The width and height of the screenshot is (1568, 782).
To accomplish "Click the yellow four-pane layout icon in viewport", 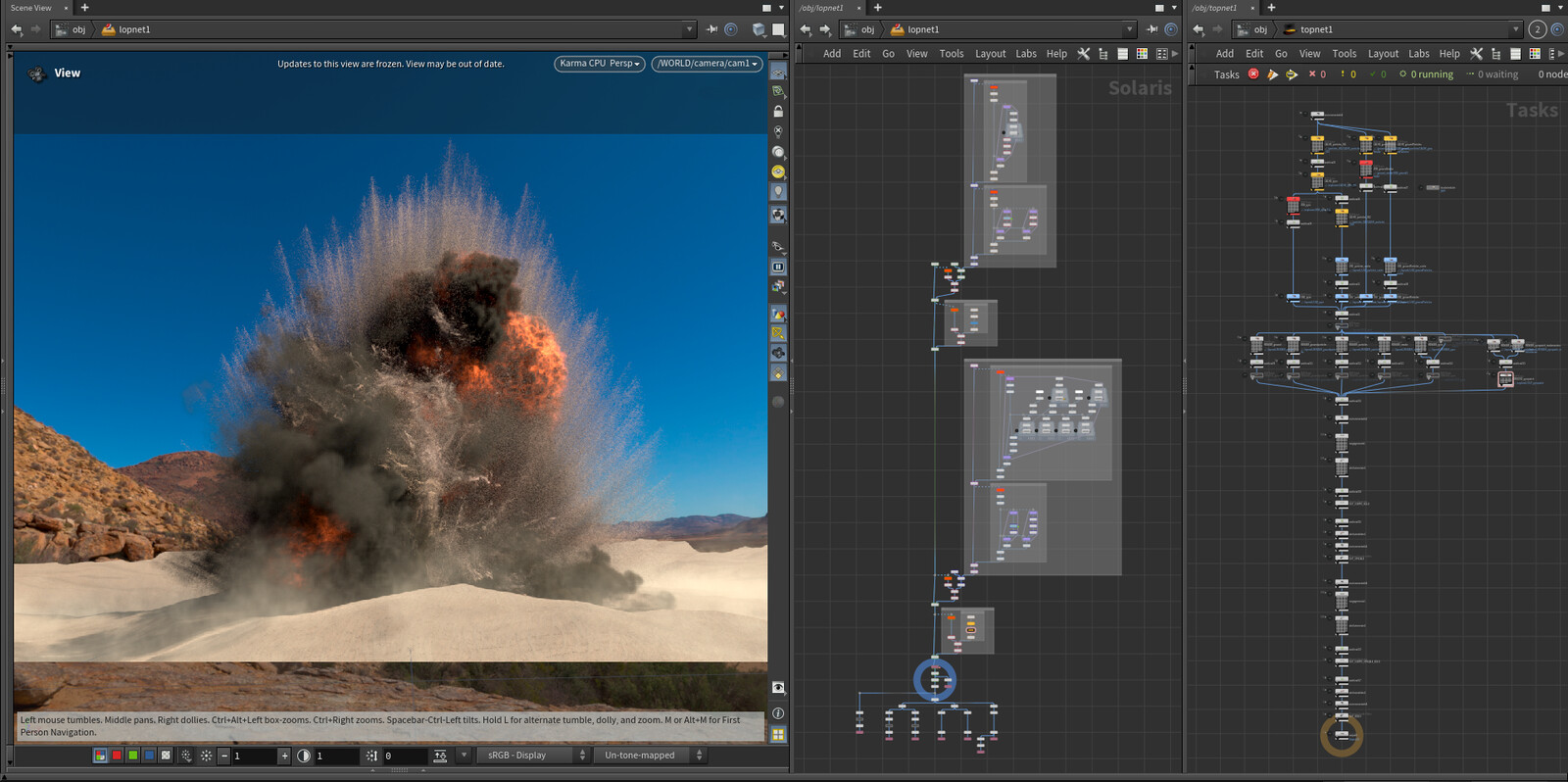I will 778,734.
